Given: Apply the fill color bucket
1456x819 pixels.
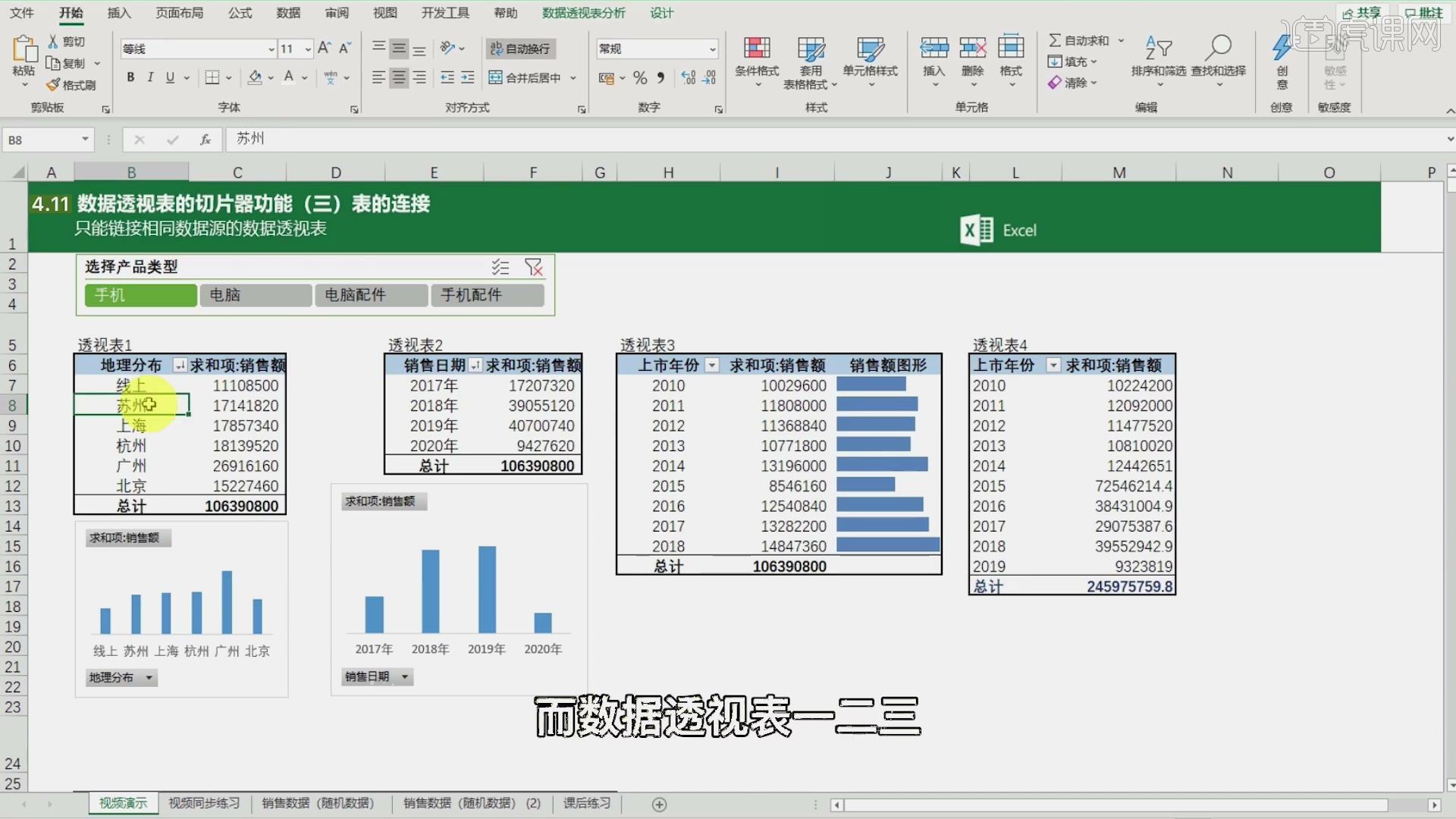Looking at the screenshot, I should tap(255, 77).
